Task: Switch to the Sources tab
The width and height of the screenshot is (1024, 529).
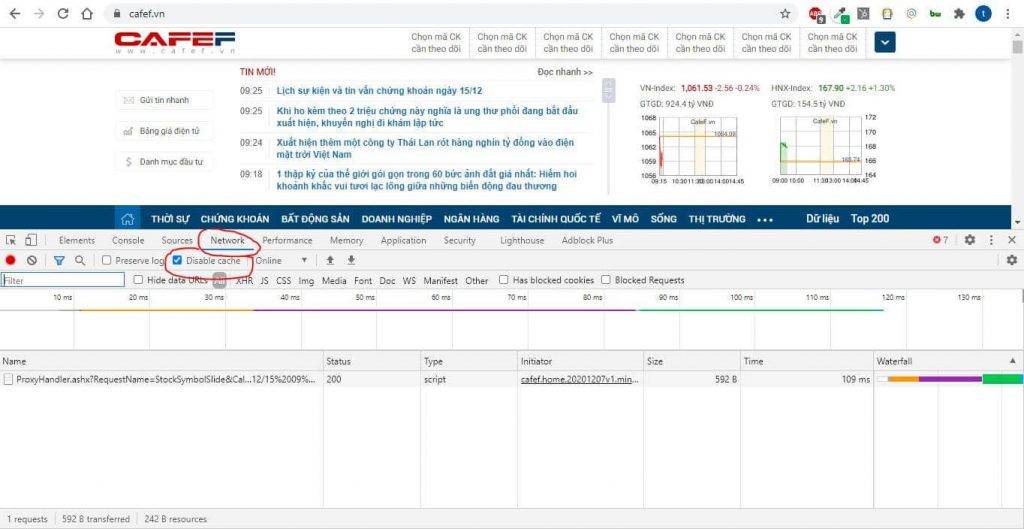Action: [177, 240]
